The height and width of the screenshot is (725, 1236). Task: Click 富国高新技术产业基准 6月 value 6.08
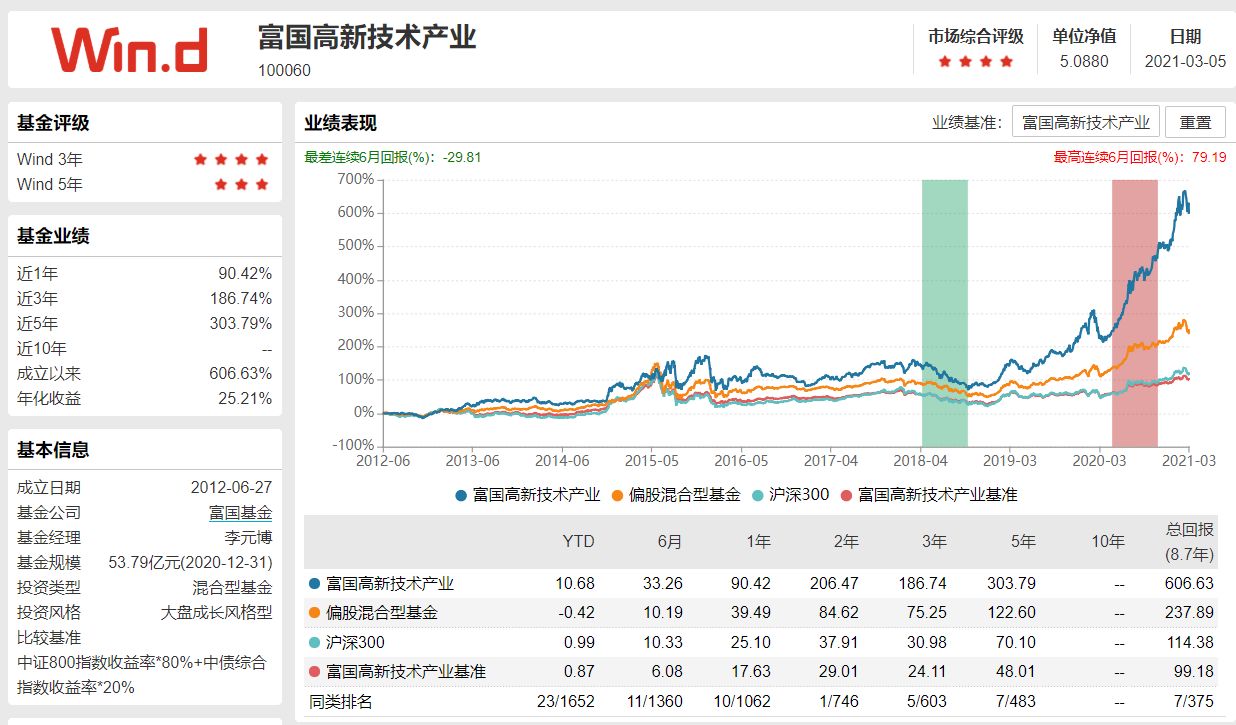668,672
